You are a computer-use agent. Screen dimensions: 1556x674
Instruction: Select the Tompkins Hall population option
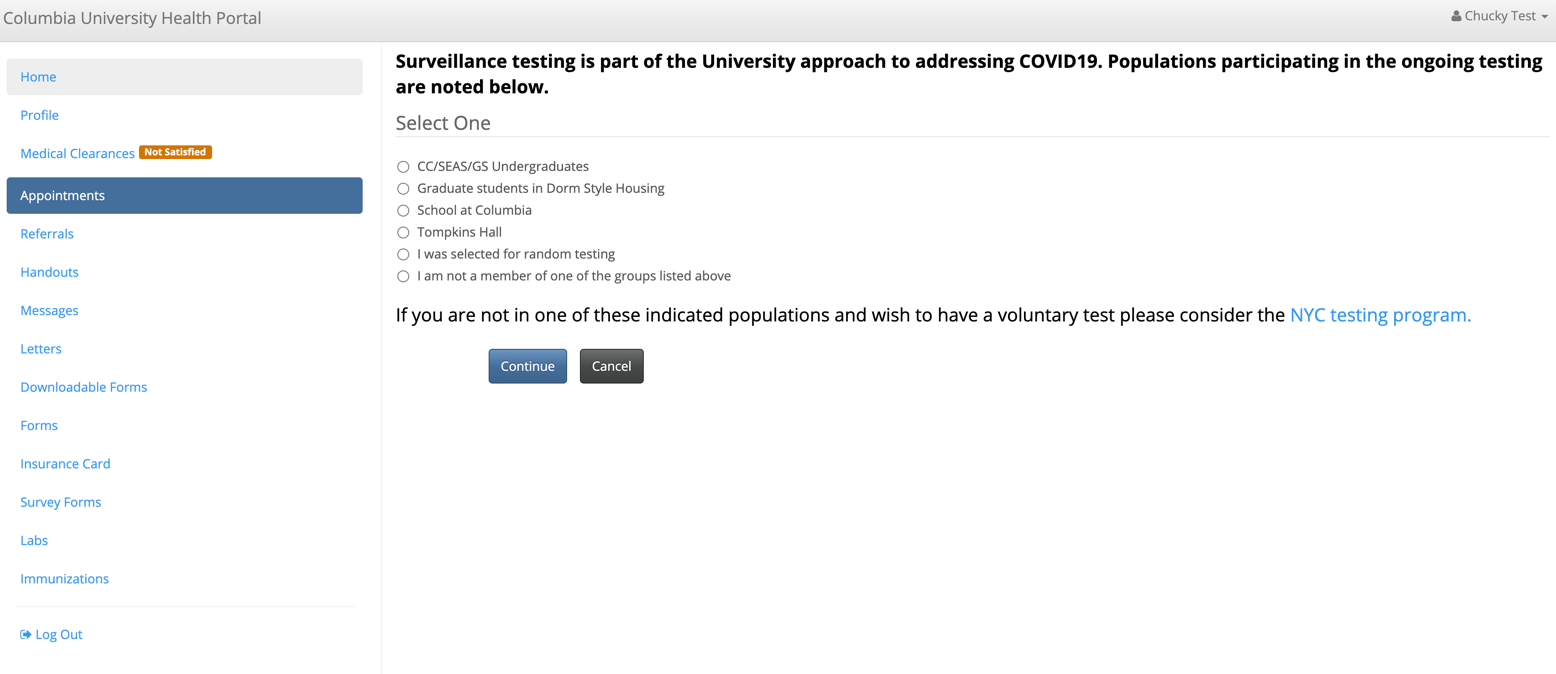click(x=403, y=232)
